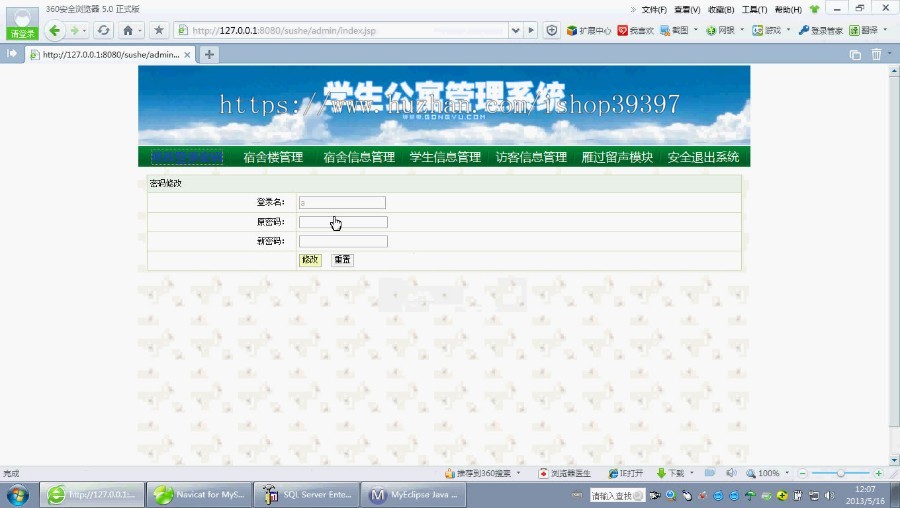Screen dimensions: 900x508
Task: Expand the 100% zoom dropdown arrow
Action: pos(787,472)
